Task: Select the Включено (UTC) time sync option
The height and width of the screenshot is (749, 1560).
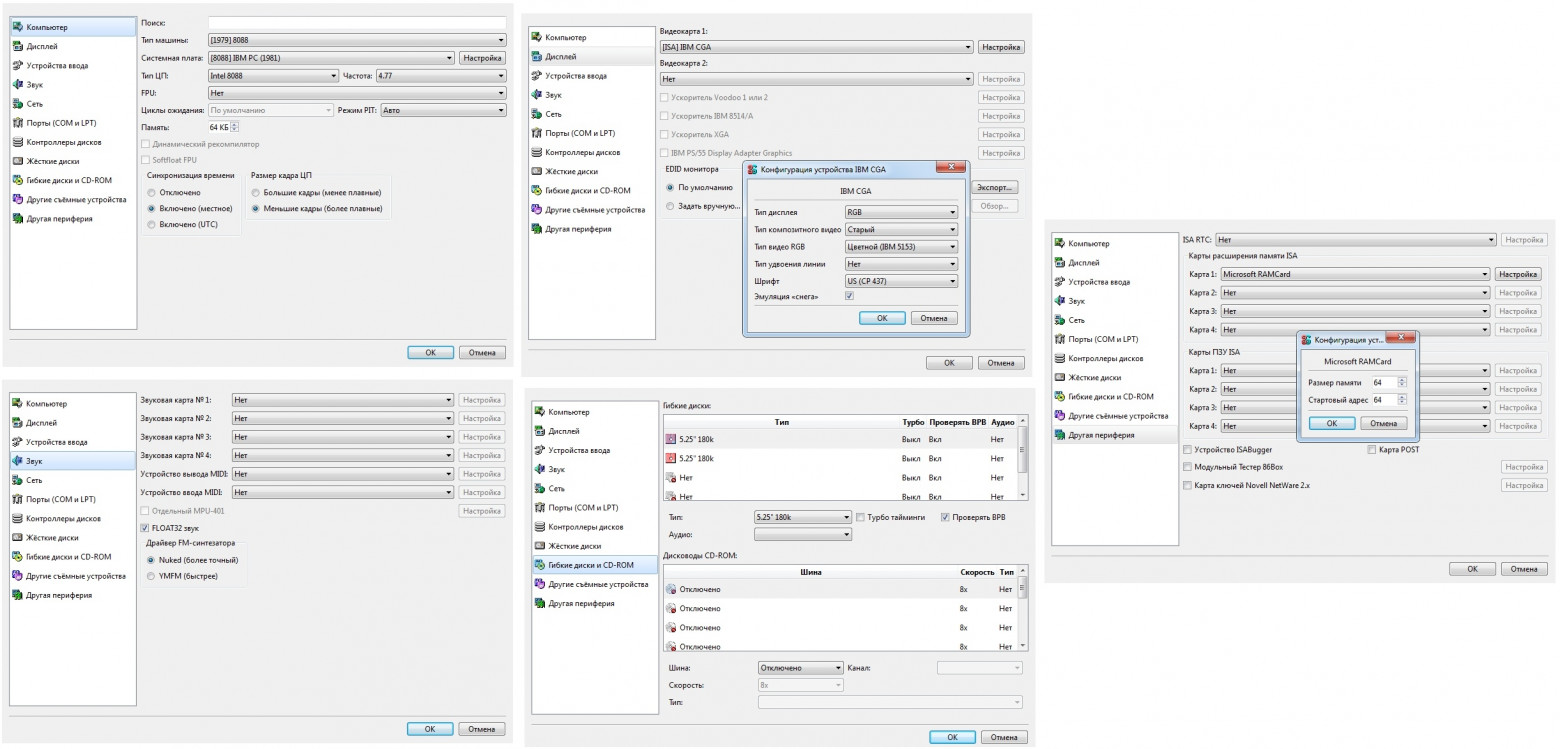Action: [x=151, y=225]
